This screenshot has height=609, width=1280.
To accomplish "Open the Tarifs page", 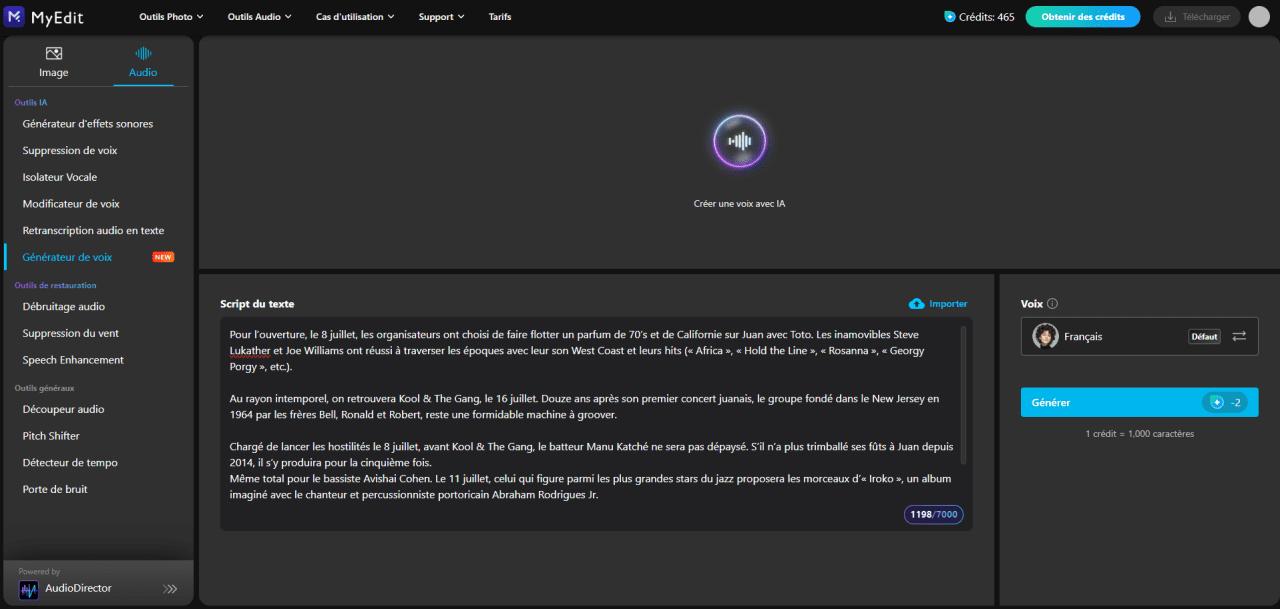I will coord(500,17).
